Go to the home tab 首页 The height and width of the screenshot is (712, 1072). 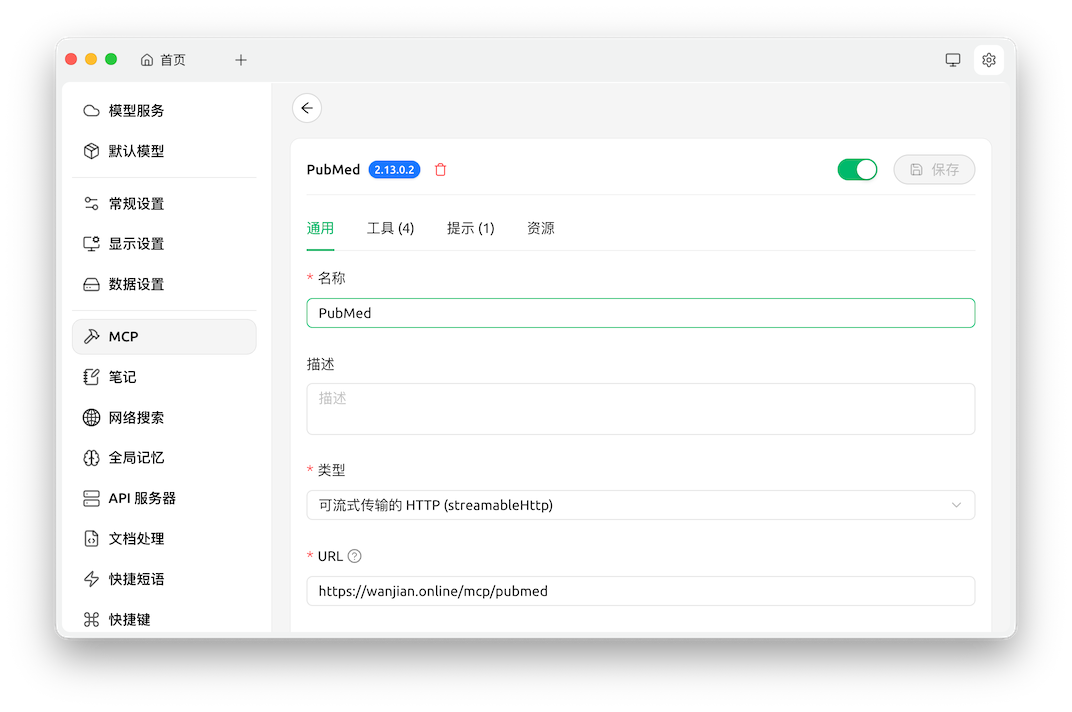pos(163,60)
